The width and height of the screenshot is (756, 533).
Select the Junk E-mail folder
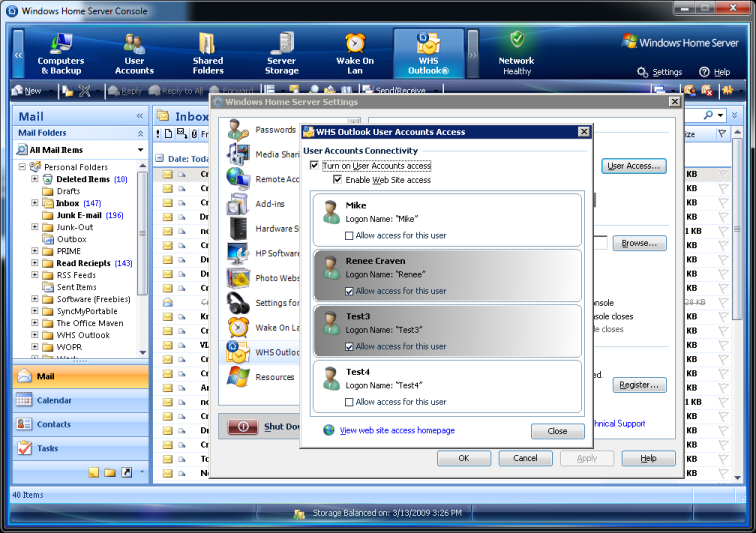click(x=79, y=215)
